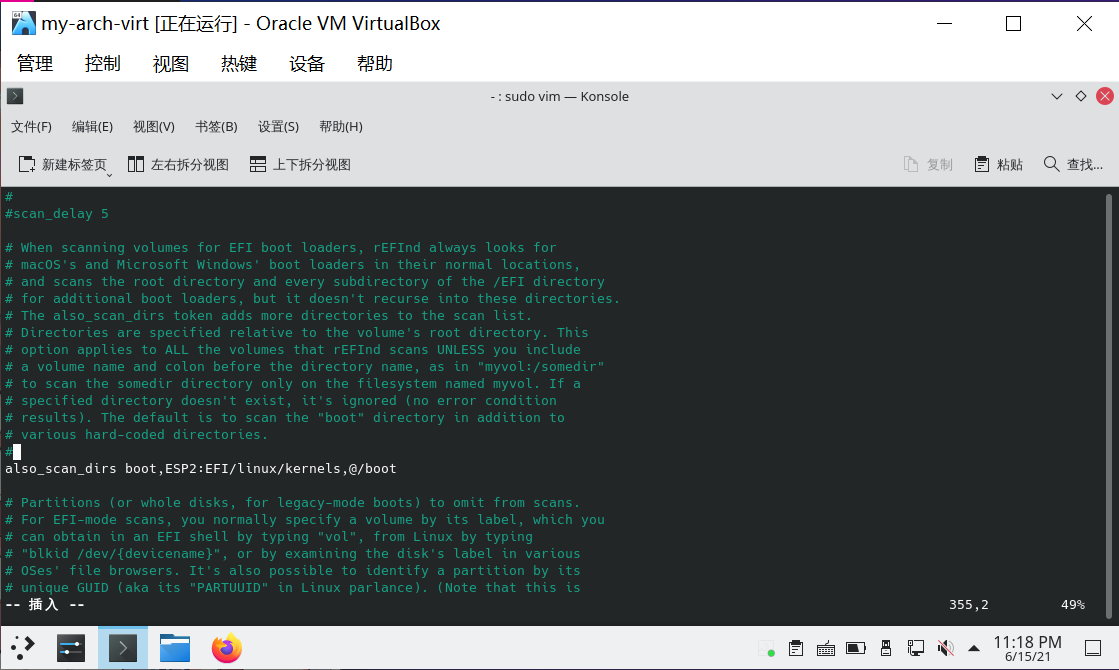The height and width of the screenshot is (670, 1119).
Task: Open the clipboard tray icon
Action: [x=796, y=648]
